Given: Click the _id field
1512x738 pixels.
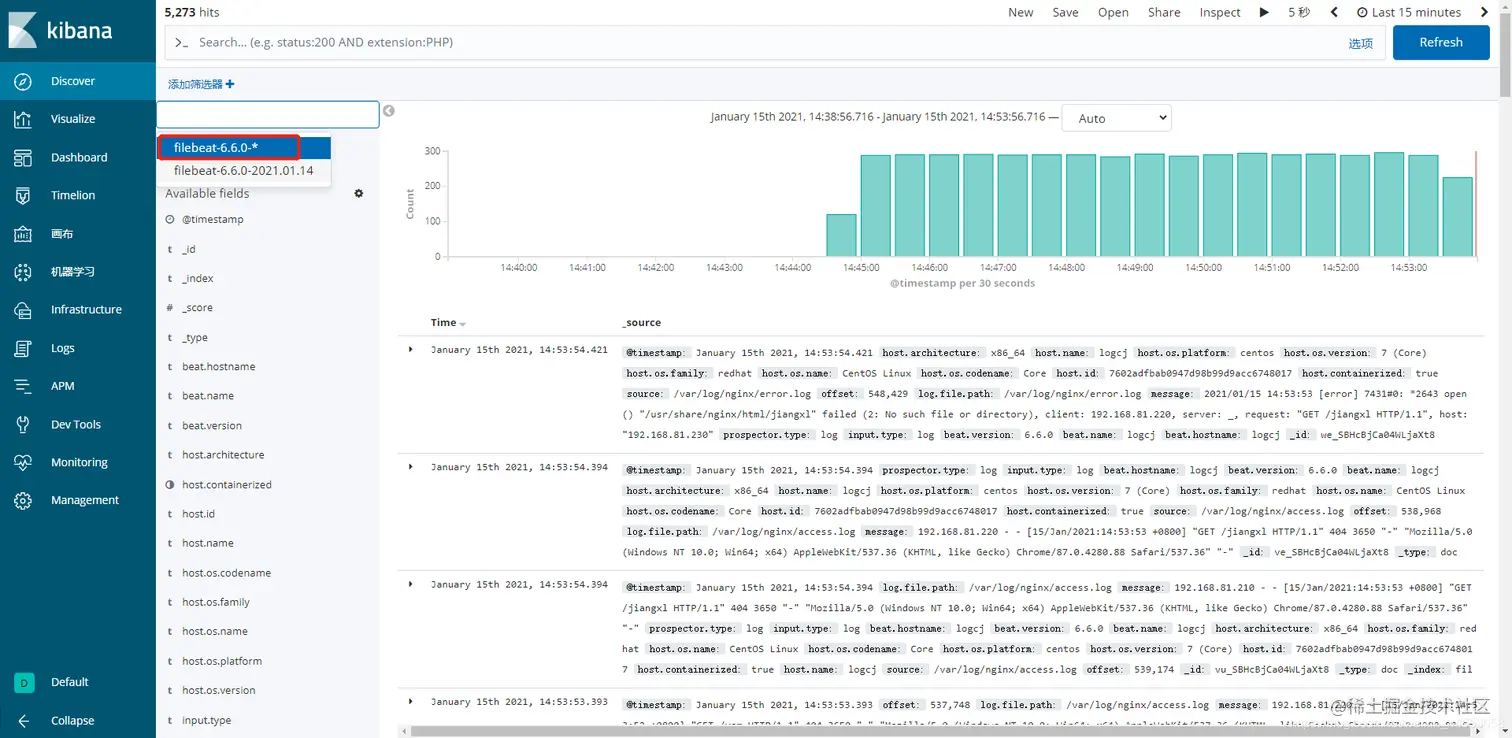Looking at the screenshot, I should coord(188,249).
